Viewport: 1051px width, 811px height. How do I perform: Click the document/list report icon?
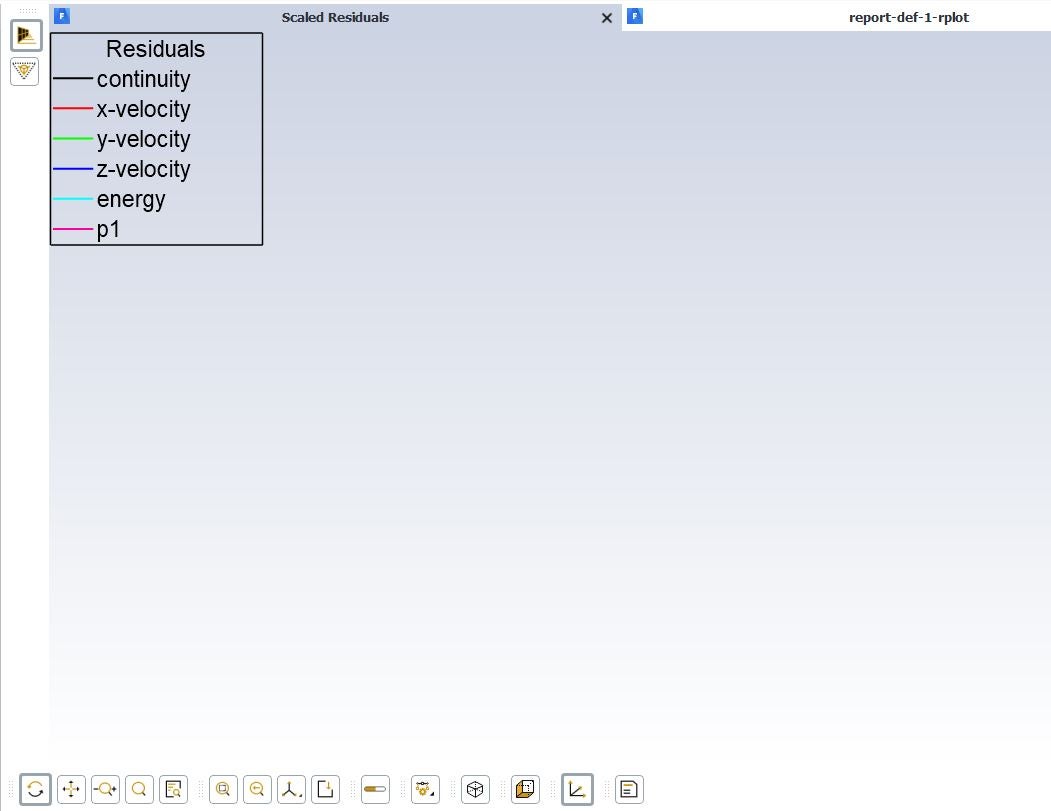[x=629, y=789]
